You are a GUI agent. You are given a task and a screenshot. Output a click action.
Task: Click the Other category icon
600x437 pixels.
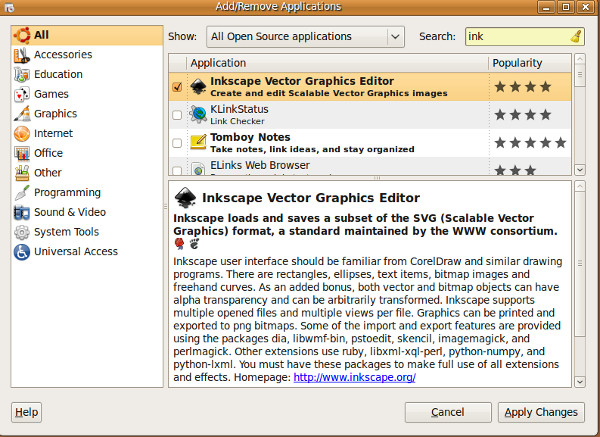22,173
